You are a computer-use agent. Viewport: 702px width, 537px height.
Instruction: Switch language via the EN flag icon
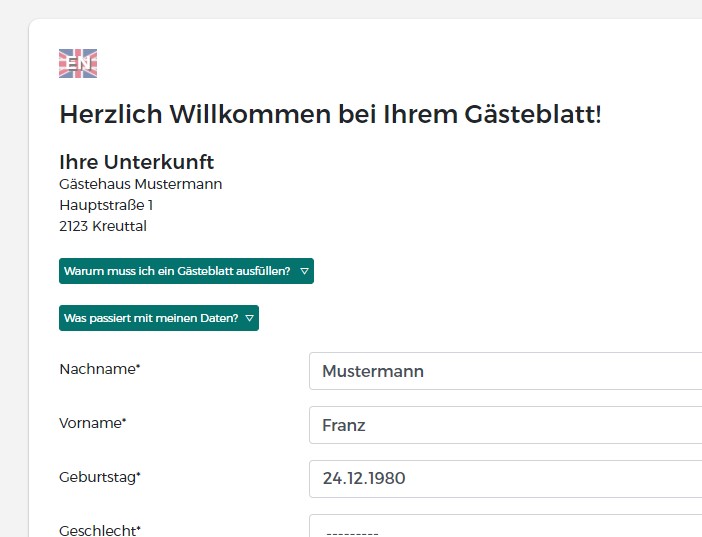pyautogui.click(x=78, y=63)
